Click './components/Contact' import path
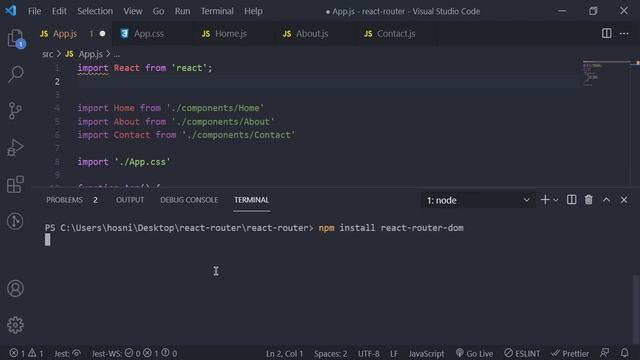The height and width of the screenshot is (360, 640). [238, 135]
